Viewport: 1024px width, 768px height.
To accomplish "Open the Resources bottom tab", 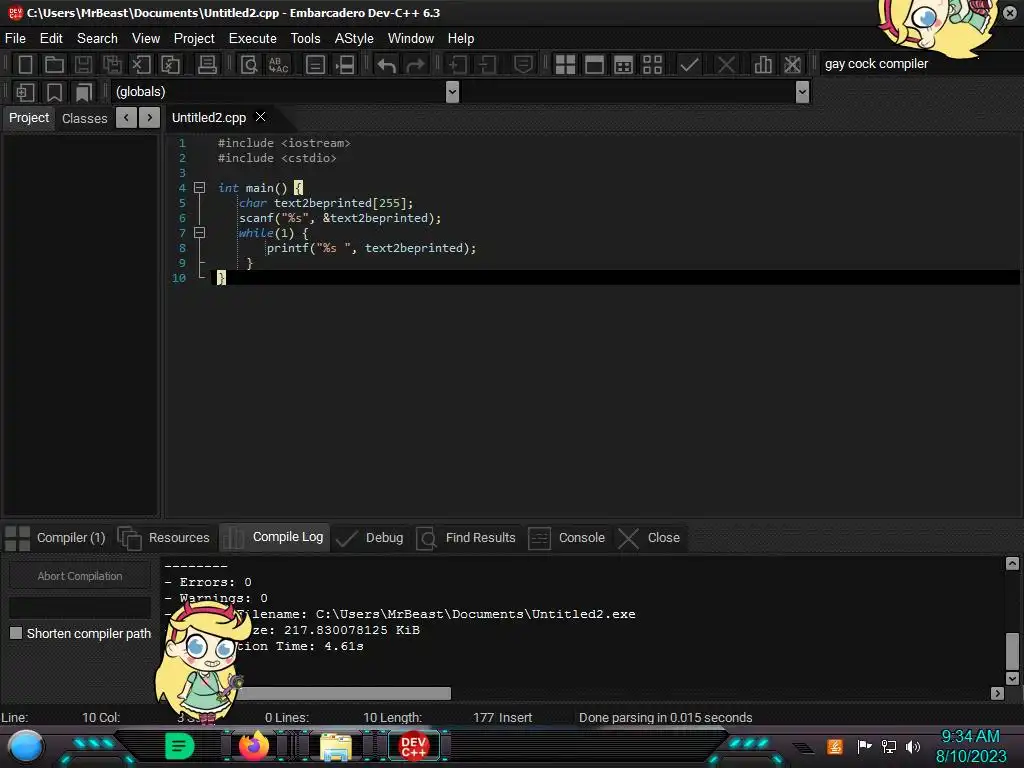I will [164, 537].
